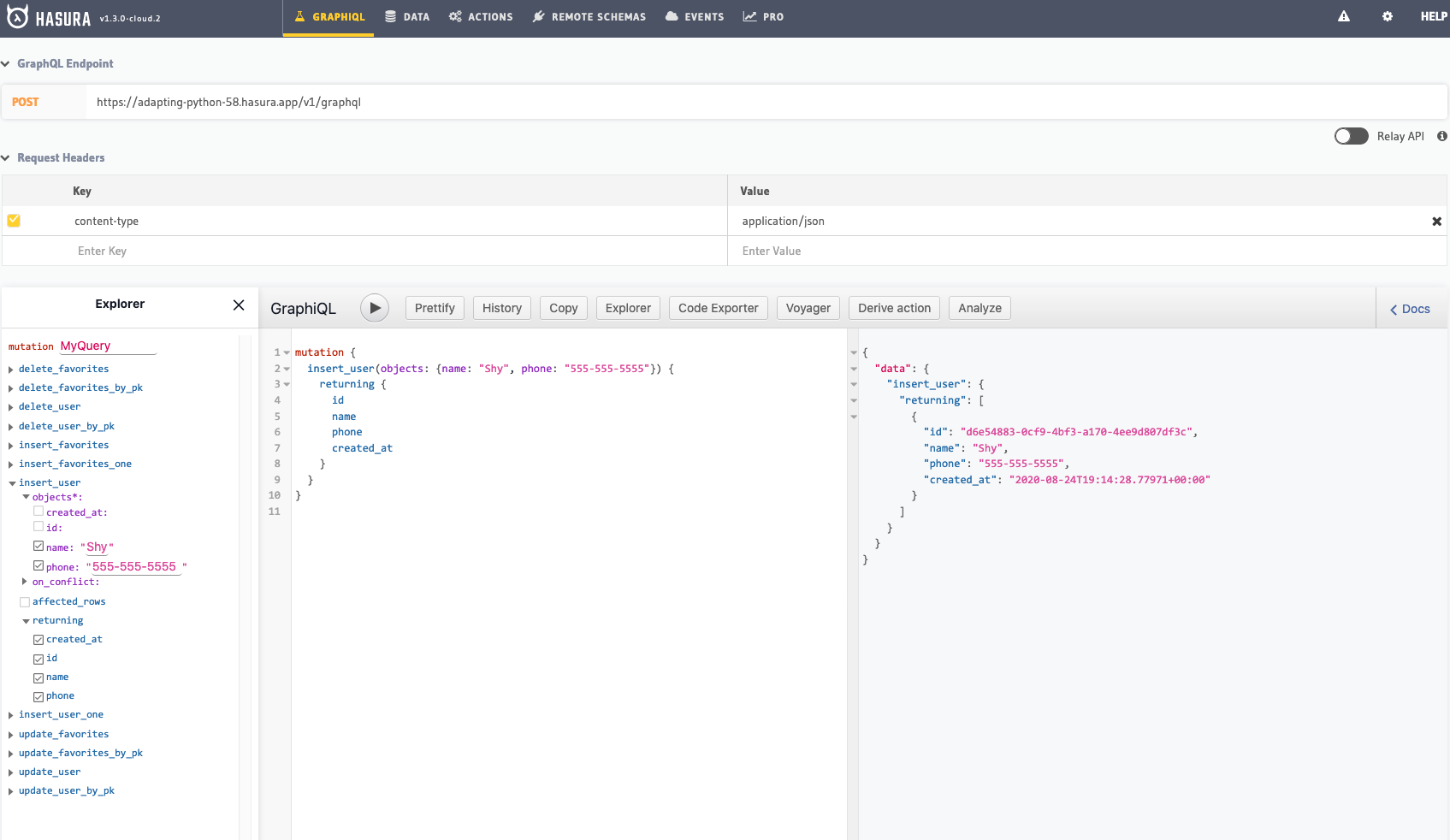The image size is (1450, 840).
Task: Switch to the GraphiQL tab
Action: tap(329, 17)
